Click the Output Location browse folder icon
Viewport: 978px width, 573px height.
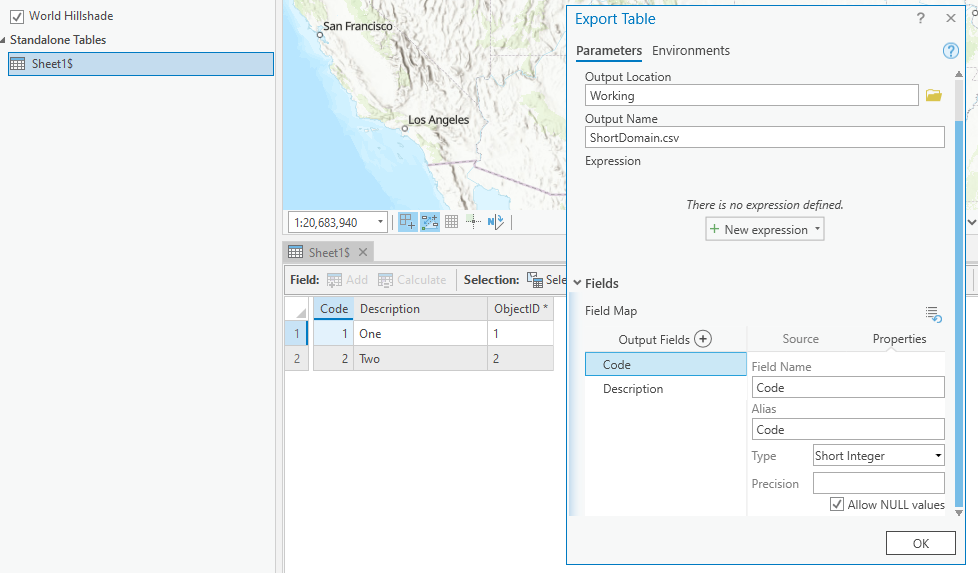[933, 95]
